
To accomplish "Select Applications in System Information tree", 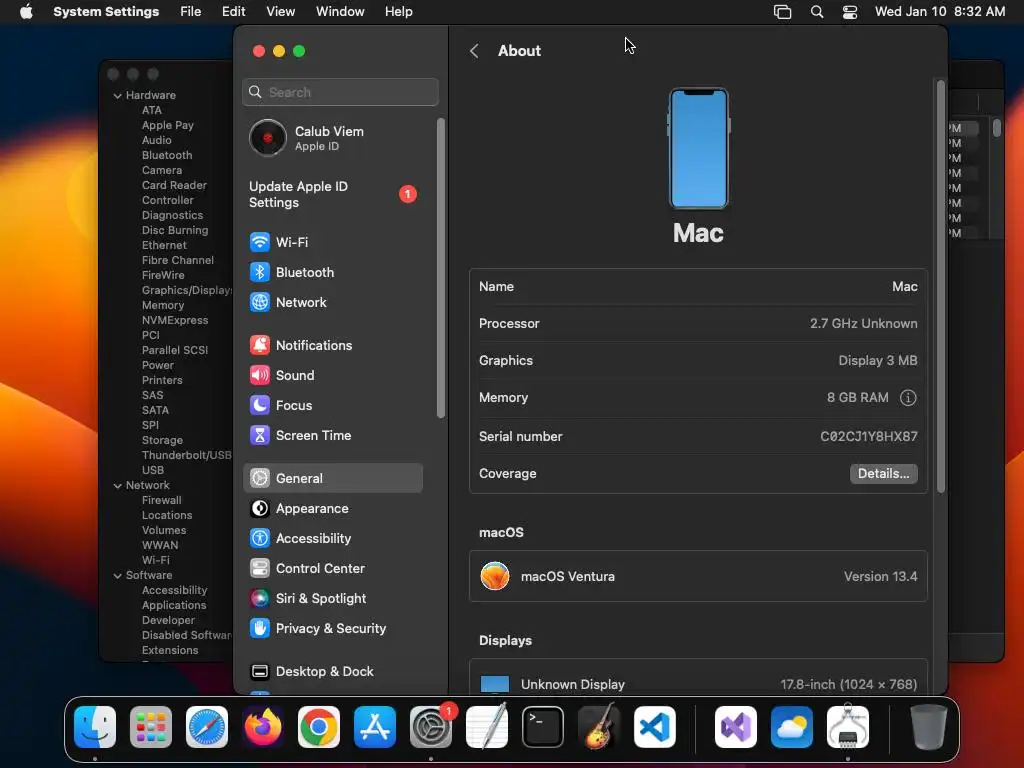I will (174, 606).
